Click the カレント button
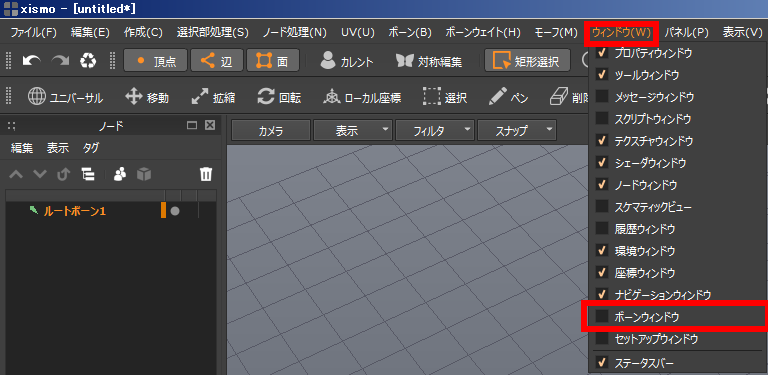The height and width of the screenshot is (375, 768). pos(347,61)
